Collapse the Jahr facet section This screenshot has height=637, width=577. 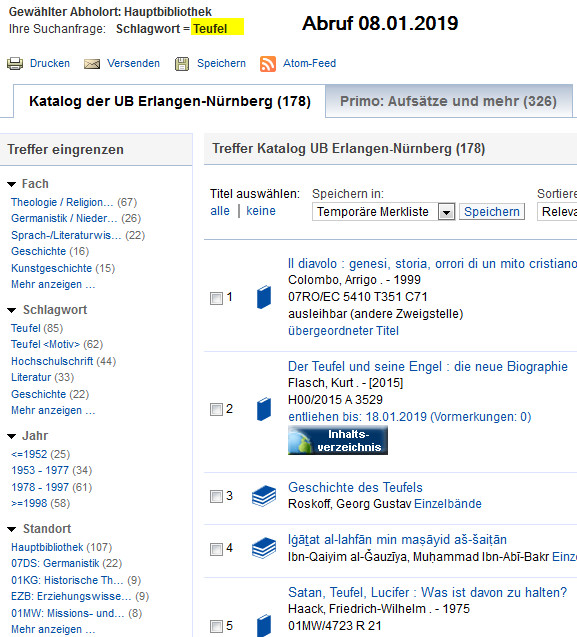12,436
